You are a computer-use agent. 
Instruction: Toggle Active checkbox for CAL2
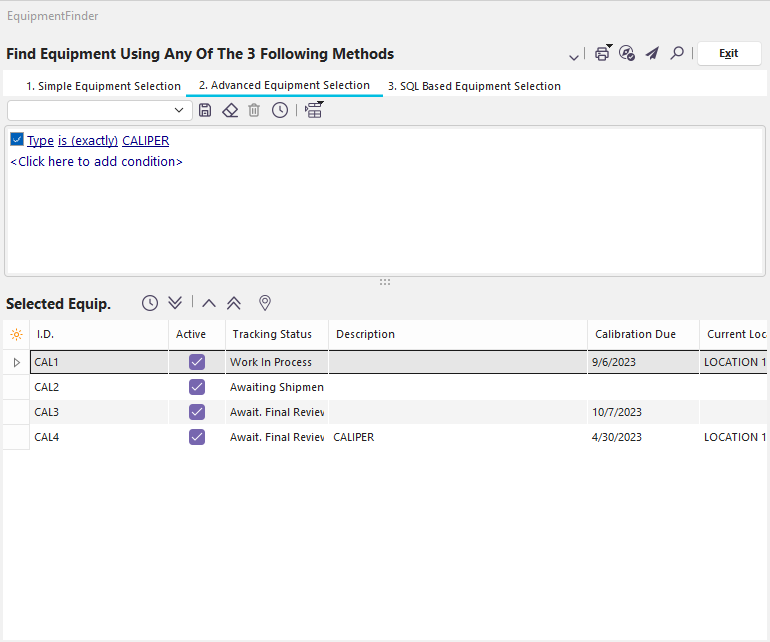(197, 387)
